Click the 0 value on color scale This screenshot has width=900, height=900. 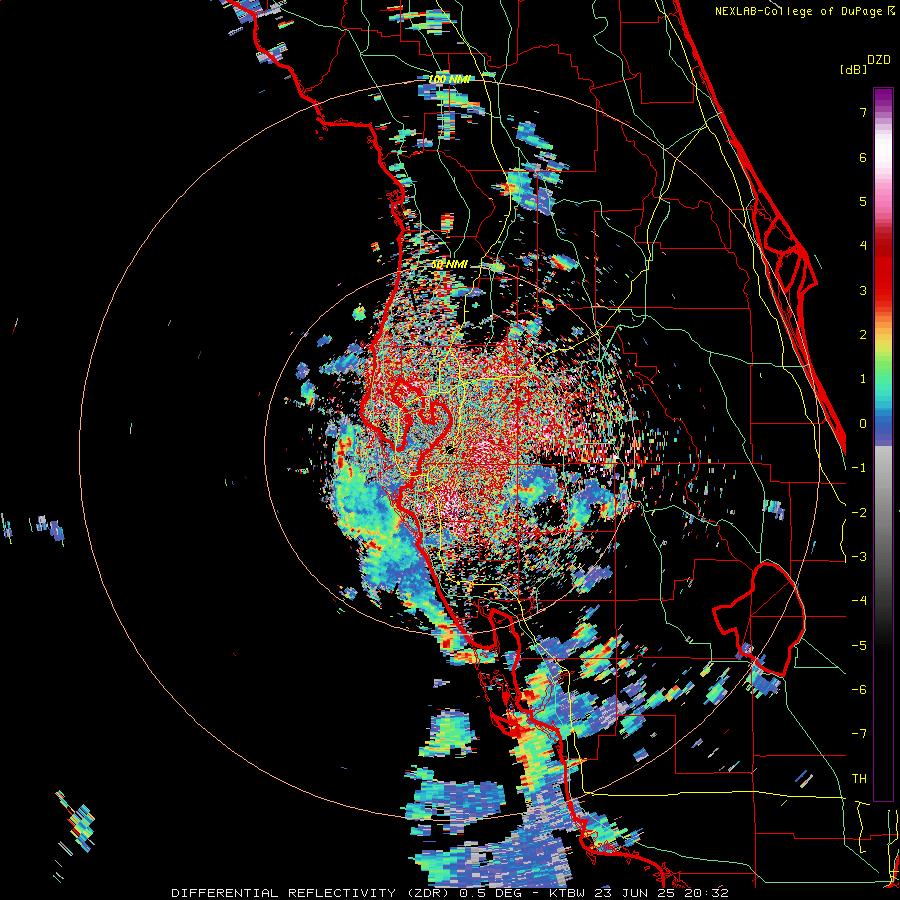click(863, 424)
